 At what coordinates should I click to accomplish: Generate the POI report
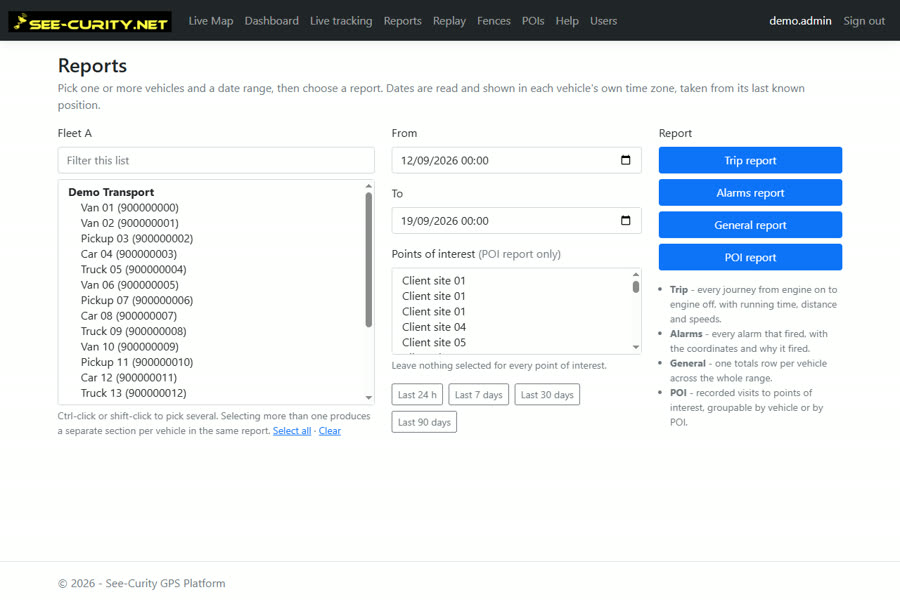point(750,257)
